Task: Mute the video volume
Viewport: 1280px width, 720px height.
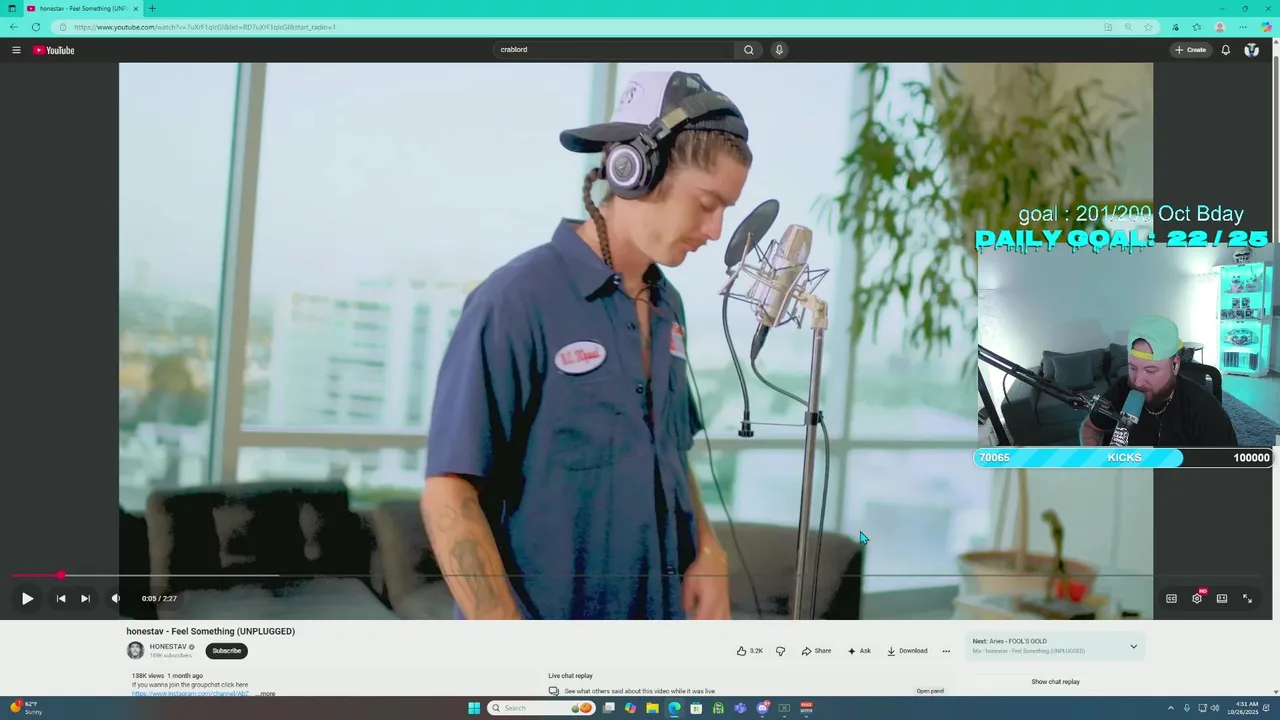Action: (116, 598)
